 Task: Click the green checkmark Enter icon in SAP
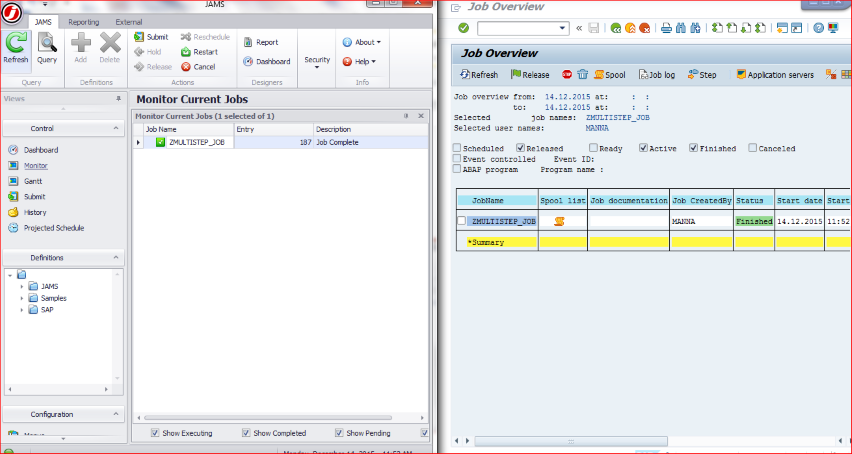(x=463, y=28)
